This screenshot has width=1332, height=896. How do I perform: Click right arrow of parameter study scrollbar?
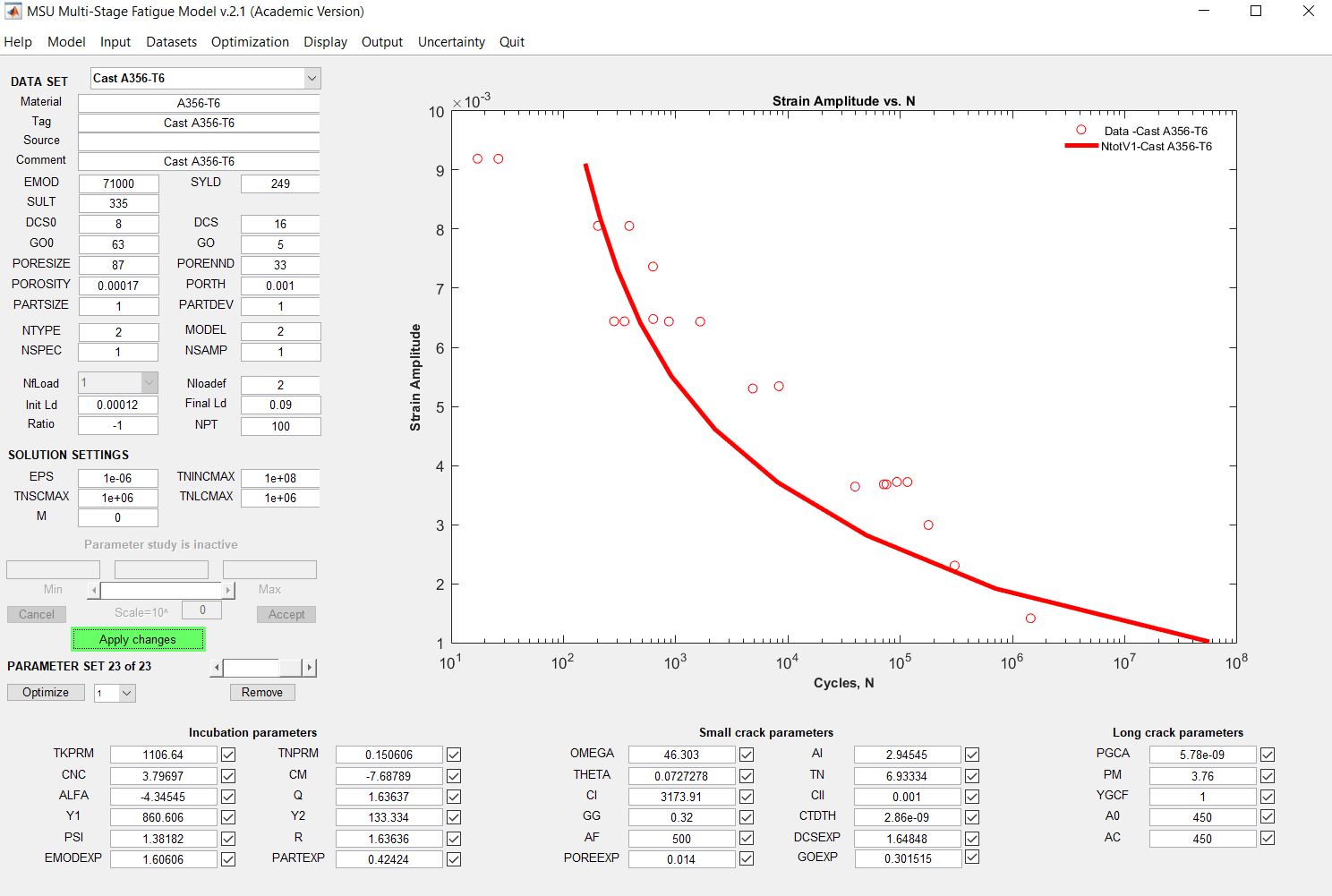[x=228, y=591]
